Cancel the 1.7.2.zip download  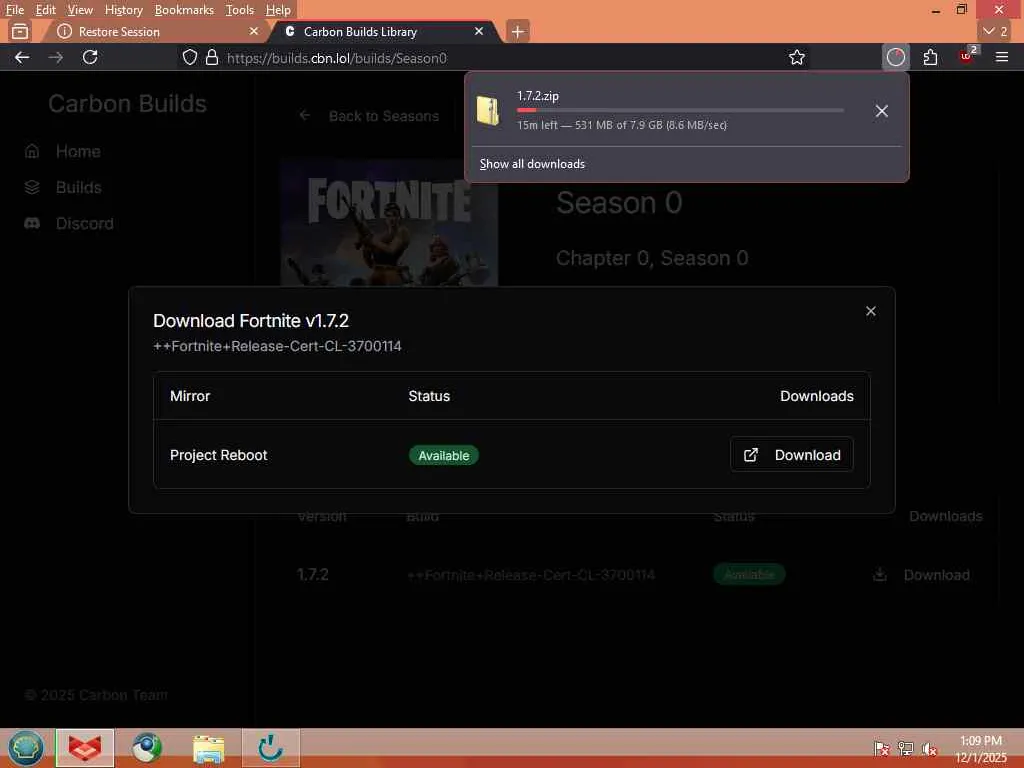point(882,111)
